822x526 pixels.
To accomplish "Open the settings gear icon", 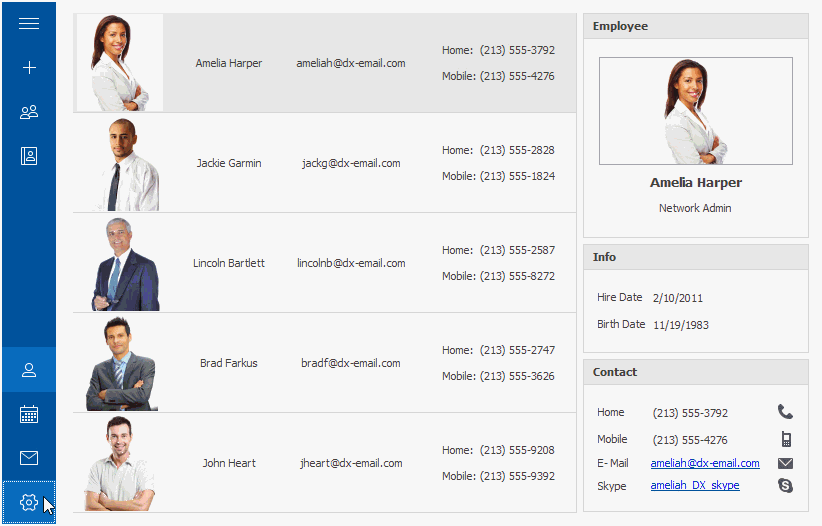I will click(x=29, y=502).
